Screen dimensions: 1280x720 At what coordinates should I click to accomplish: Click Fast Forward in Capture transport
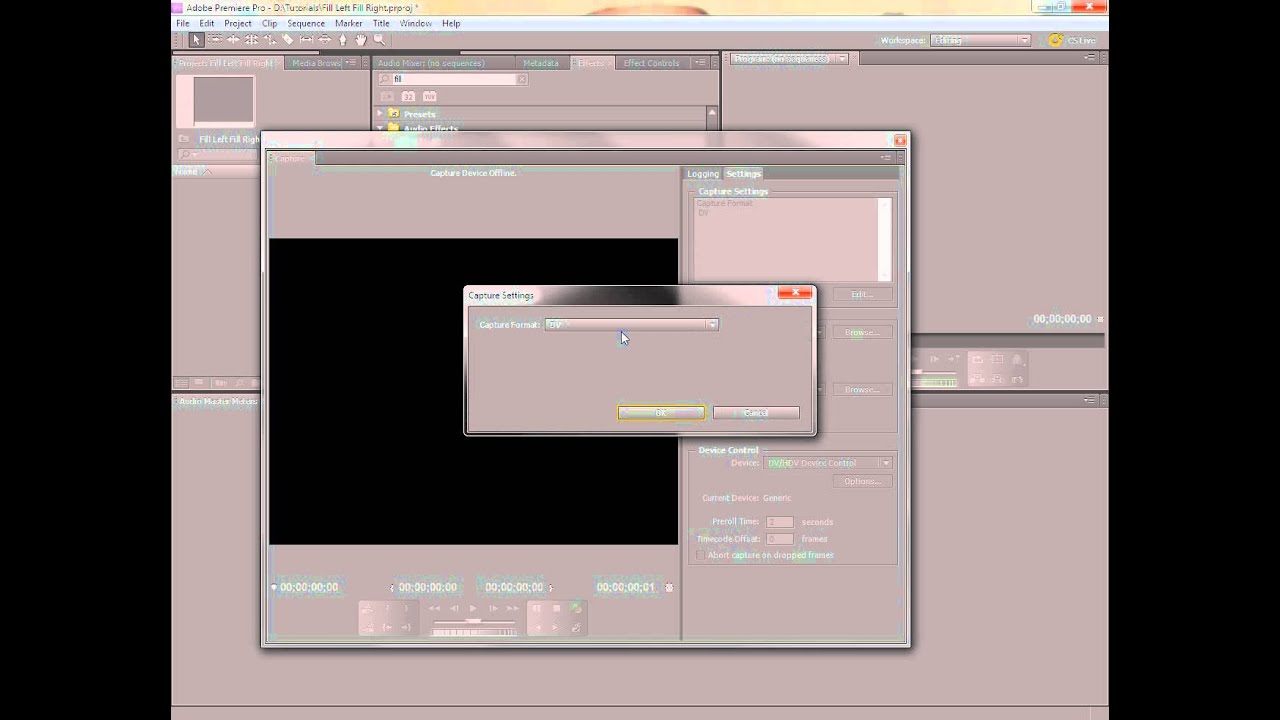[513, 608]
